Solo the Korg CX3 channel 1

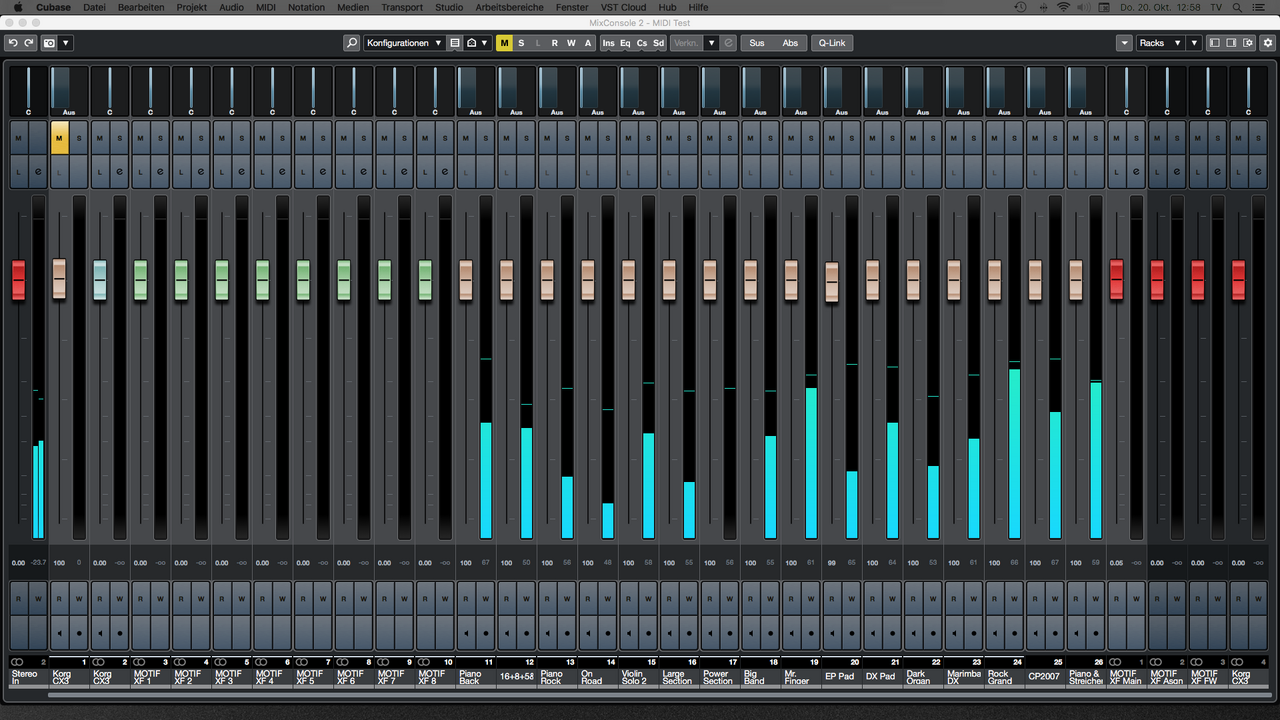(79, 139)
